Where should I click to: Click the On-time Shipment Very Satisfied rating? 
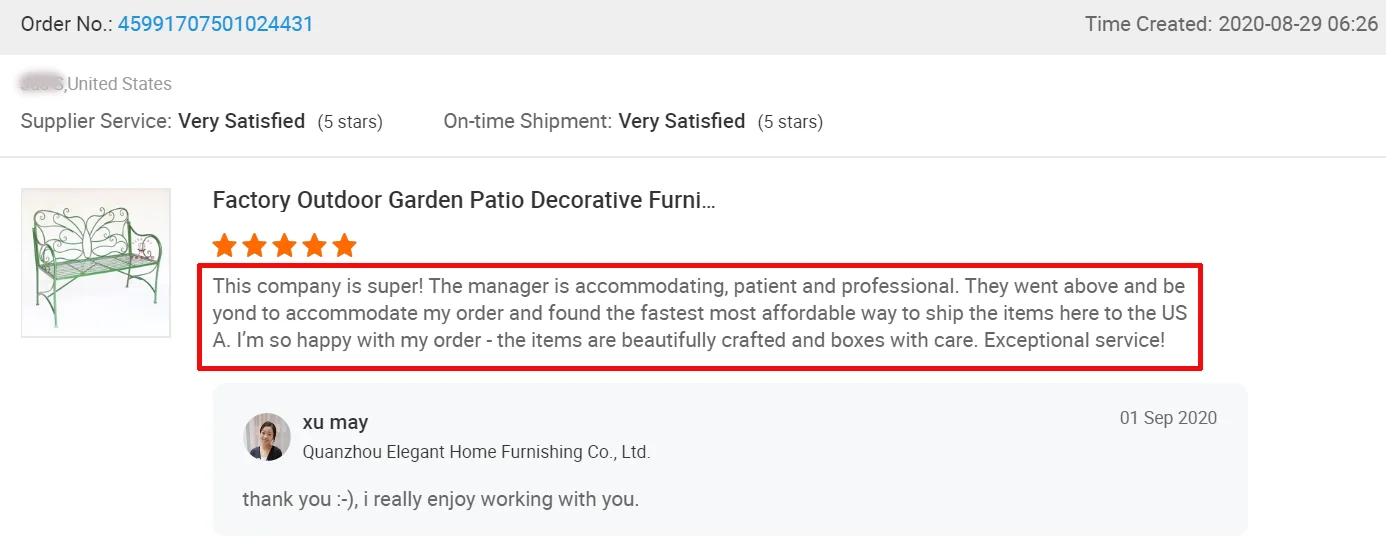click(x=682, y=121)
